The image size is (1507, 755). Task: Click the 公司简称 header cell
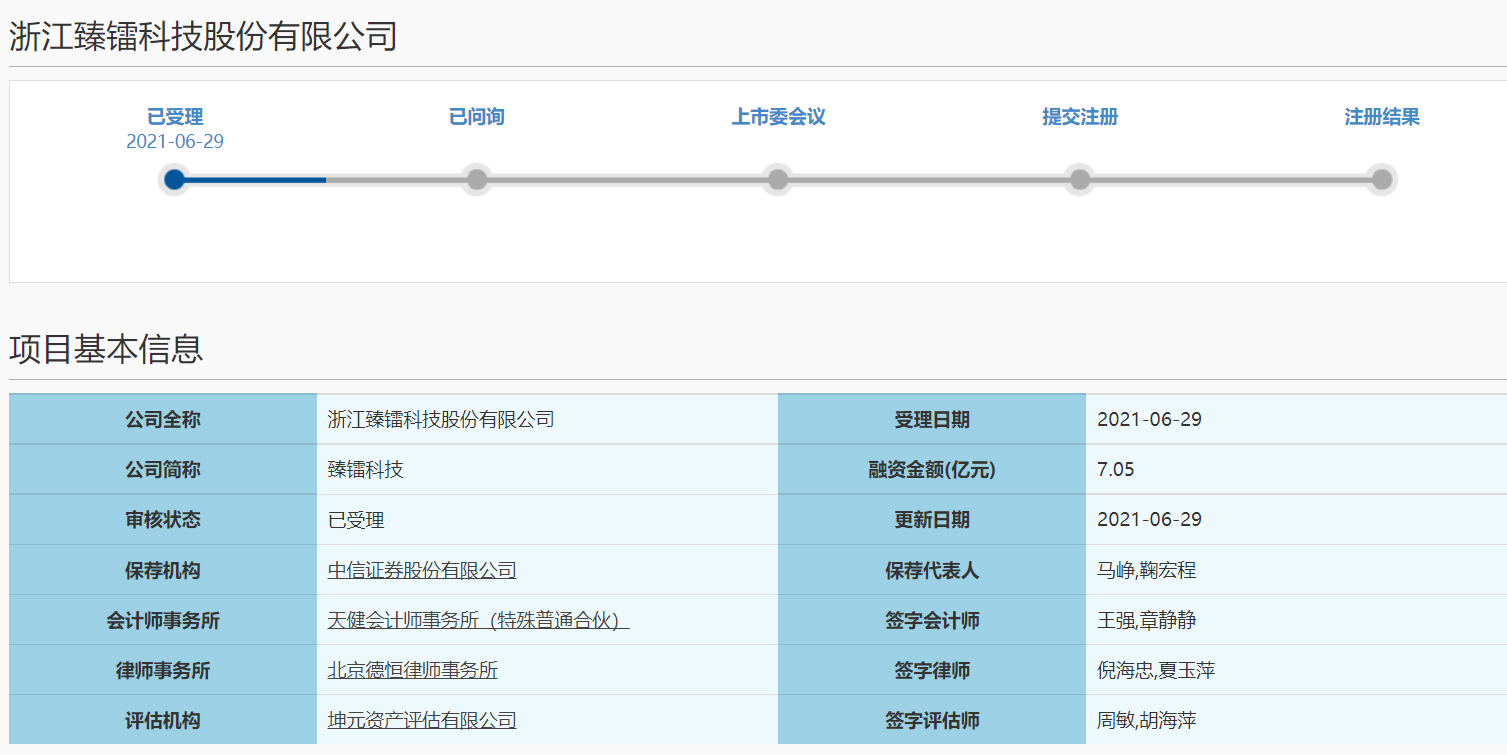tap(163, 470)
